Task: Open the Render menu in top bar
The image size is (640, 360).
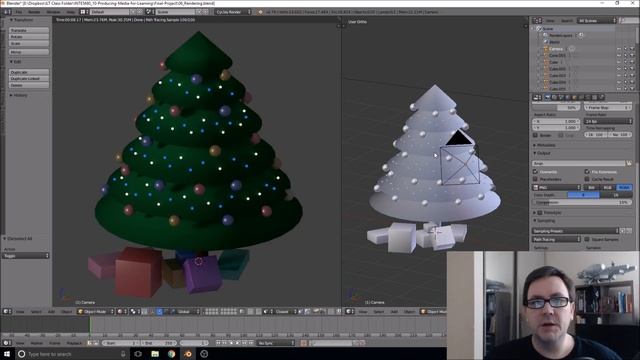Action: pos(34,12)
